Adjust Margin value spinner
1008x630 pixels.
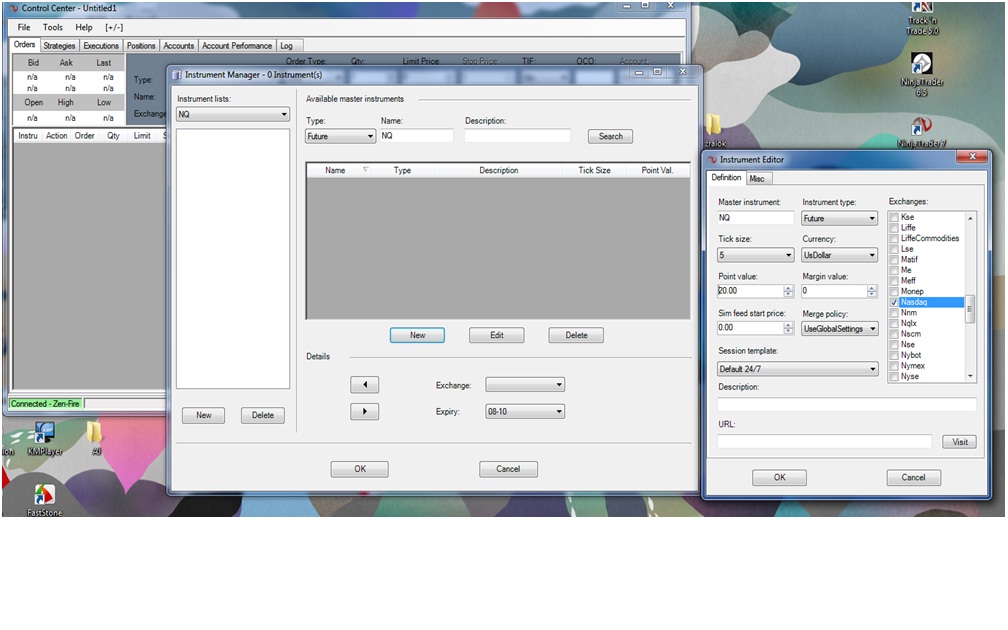(x=872, y=291)
